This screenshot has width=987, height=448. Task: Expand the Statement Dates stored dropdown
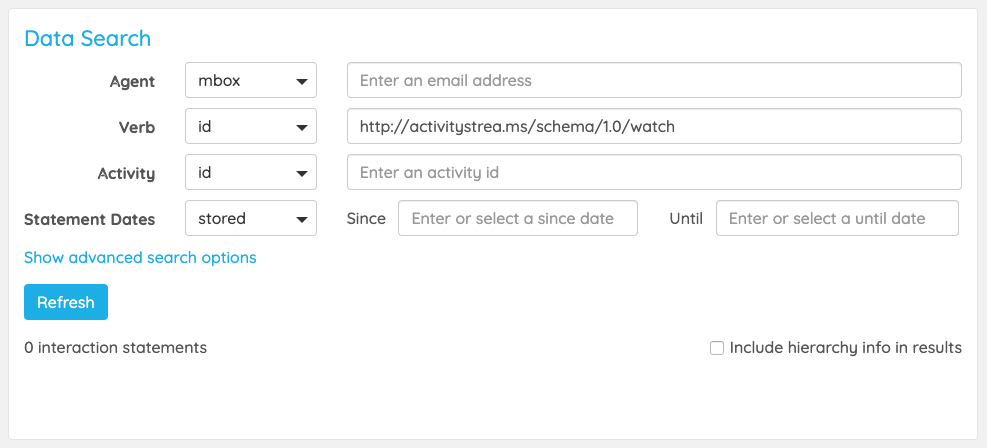click(251, 218)
